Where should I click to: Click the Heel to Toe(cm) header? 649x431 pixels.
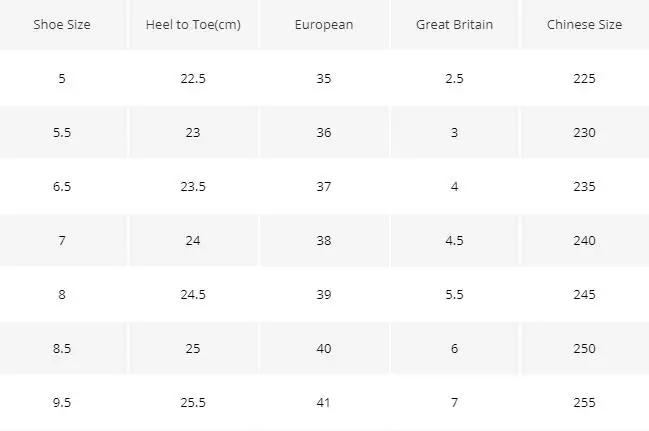(193, 24)
